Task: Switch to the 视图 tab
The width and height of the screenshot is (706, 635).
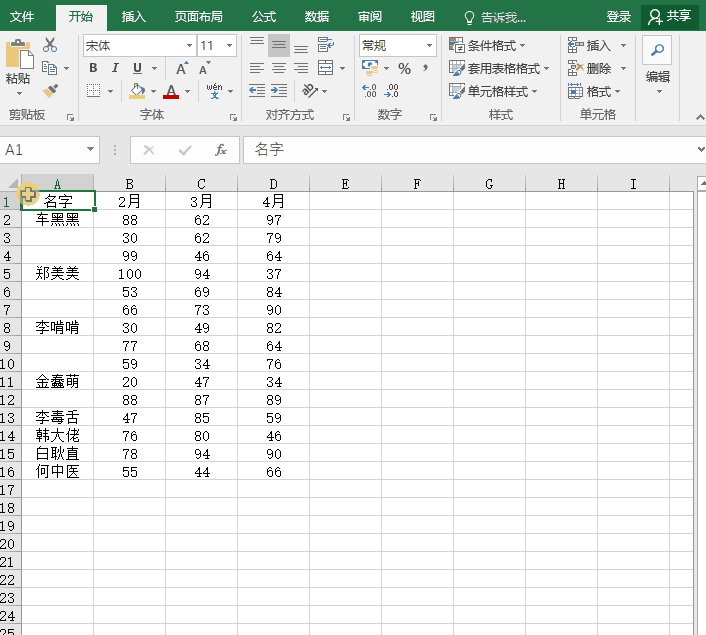Action: coord(422,17)
